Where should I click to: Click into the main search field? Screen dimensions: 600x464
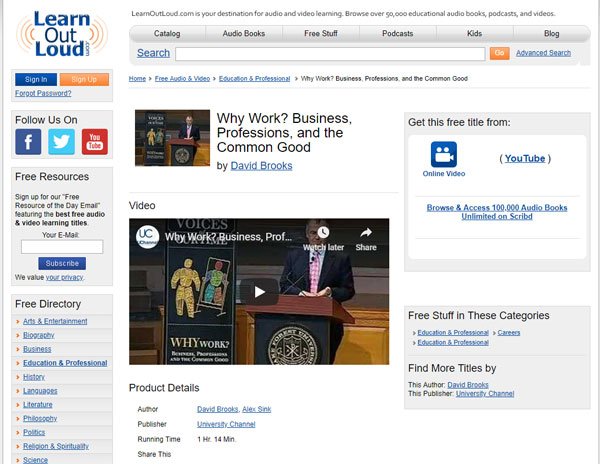[330, 54]
